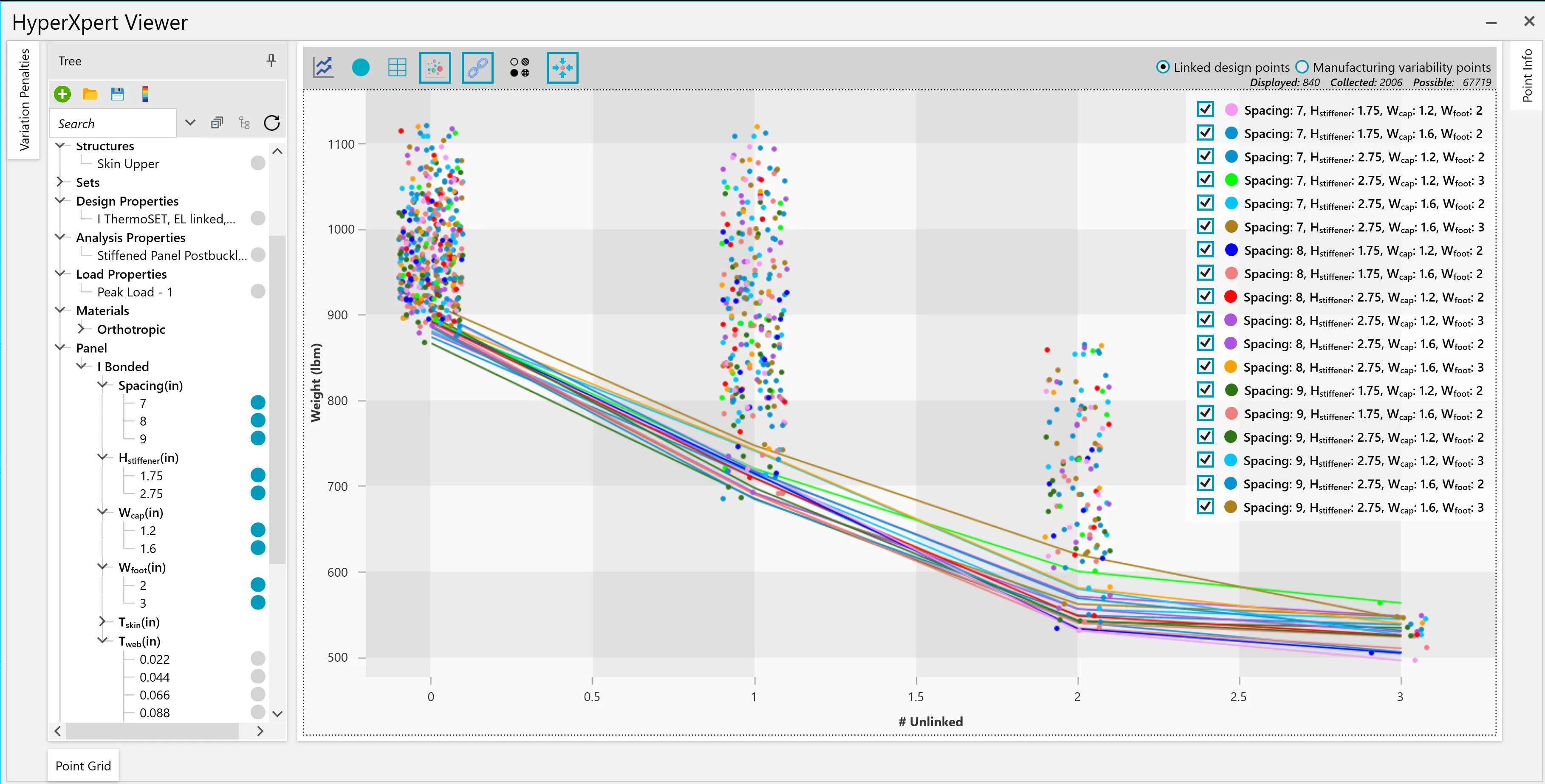Image resolution: width=1545 pixels, height=784 pixels.
Task: Uncheck legend Spacing 7, Hstiffener 2.75, Wcap 1.2, Wfoot 3
Action: tap(1205, 180)
